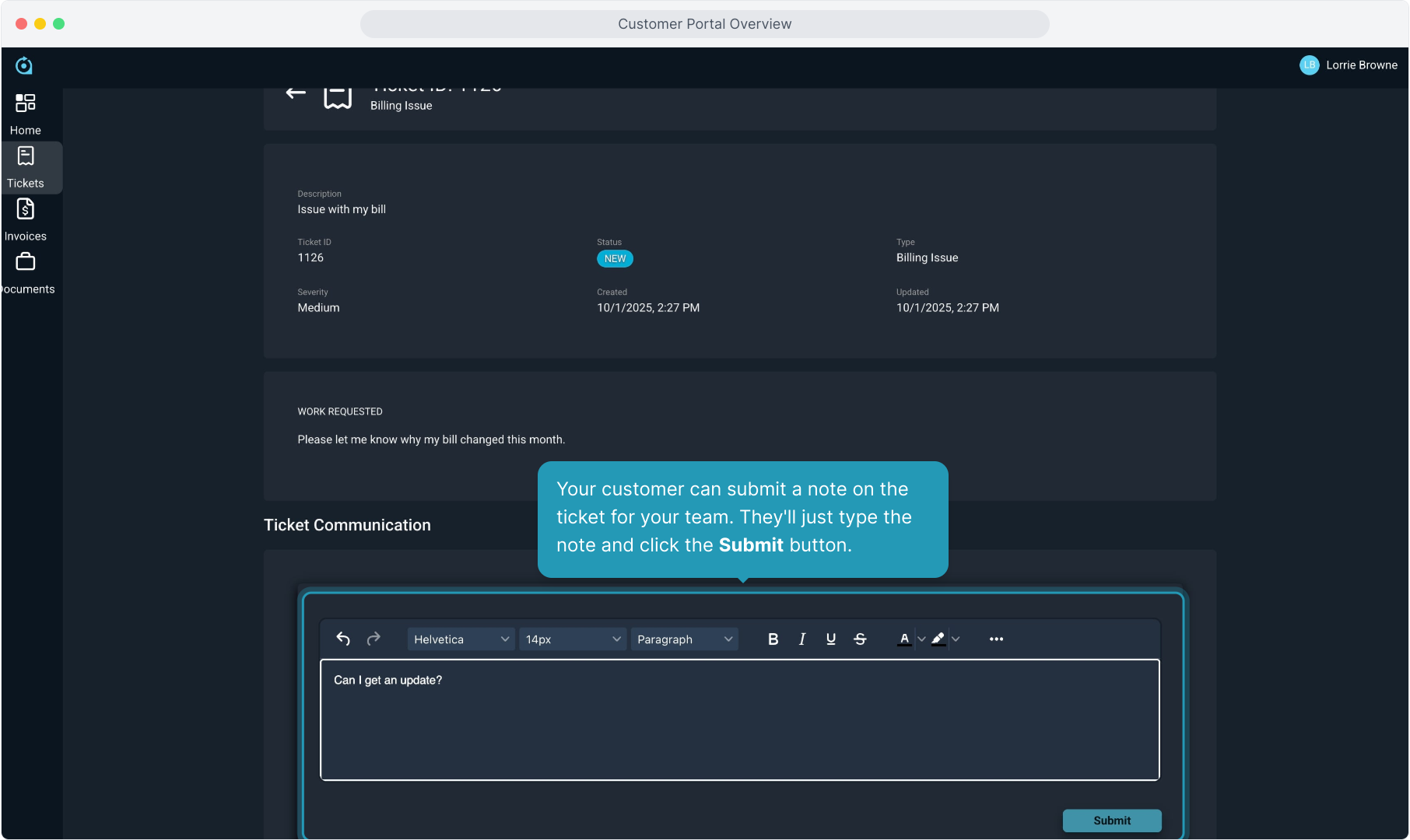Click the redo arrow in editor toolbar
Screen dimensions: 1410x840
coord(374,639)
